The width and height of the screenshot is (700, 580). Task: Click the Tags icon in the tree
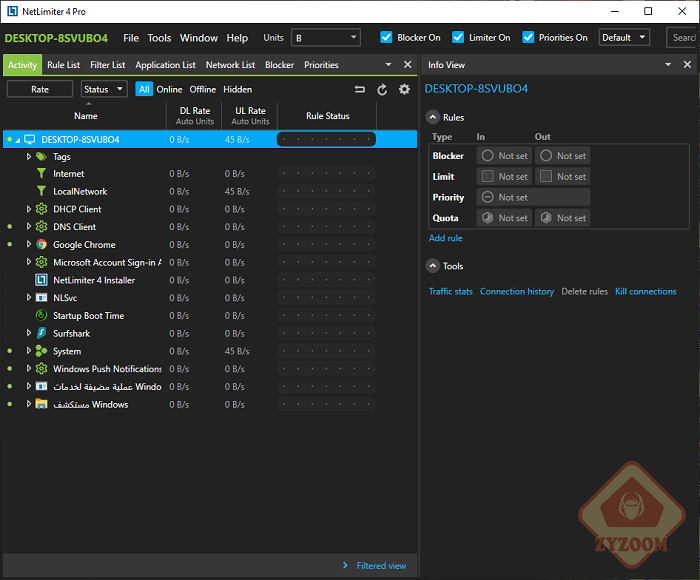click(42, 157)
